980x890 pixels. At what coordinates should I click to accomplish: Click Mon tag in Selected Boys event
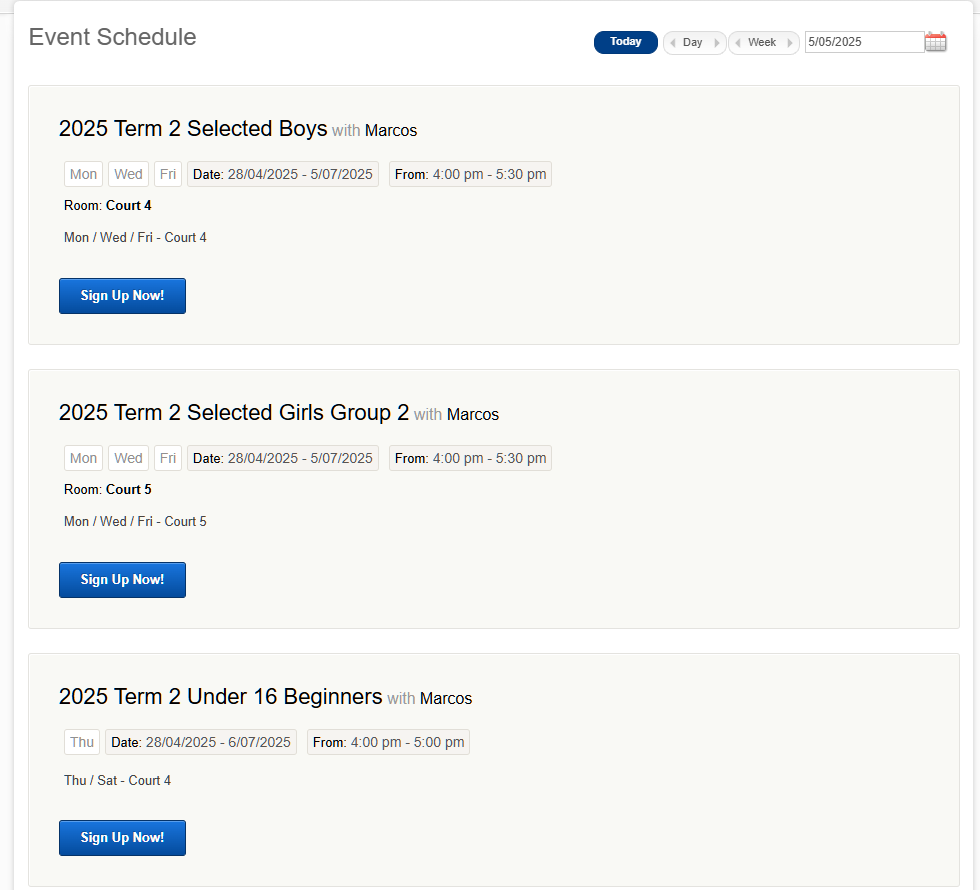[x=83, y=174]
